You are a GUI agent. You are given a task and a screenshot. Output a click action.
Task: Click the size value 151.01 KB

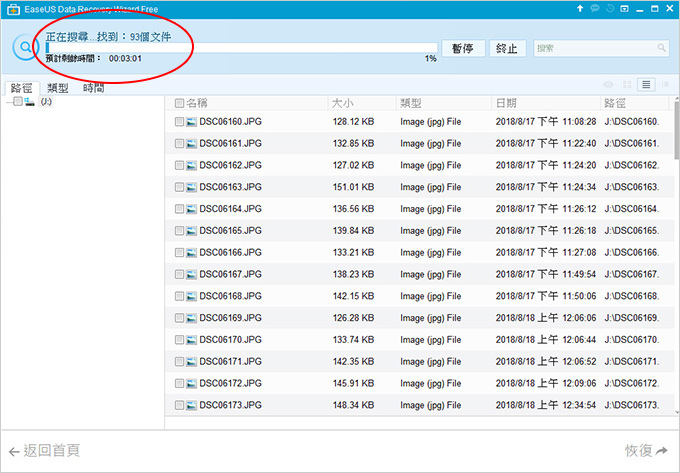353,187
